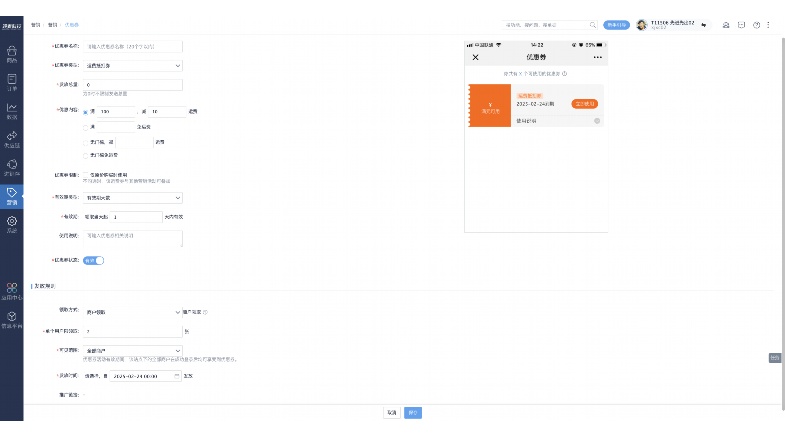The width and height of the screenshot is (785, 437).
Task: Tick the coupon restriction checkbox
Action: click(x=86, y=175)
